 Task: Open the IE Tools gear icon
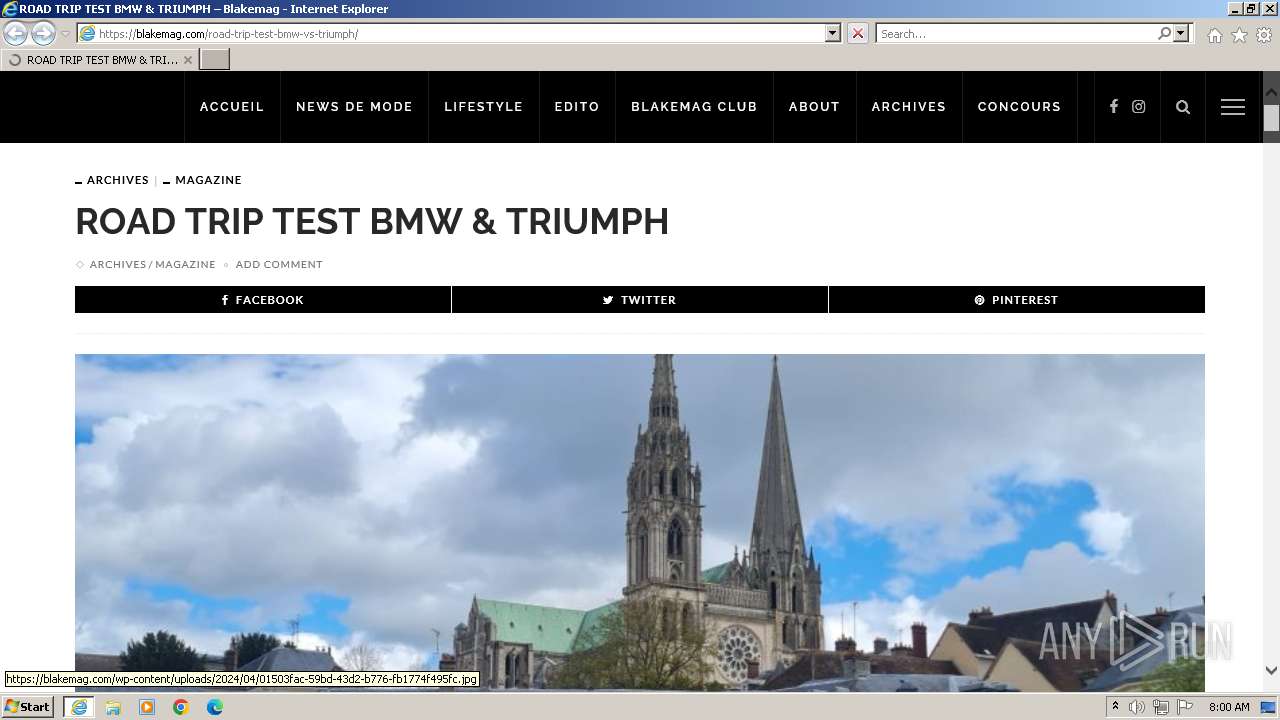click(x=1264, y=35)
